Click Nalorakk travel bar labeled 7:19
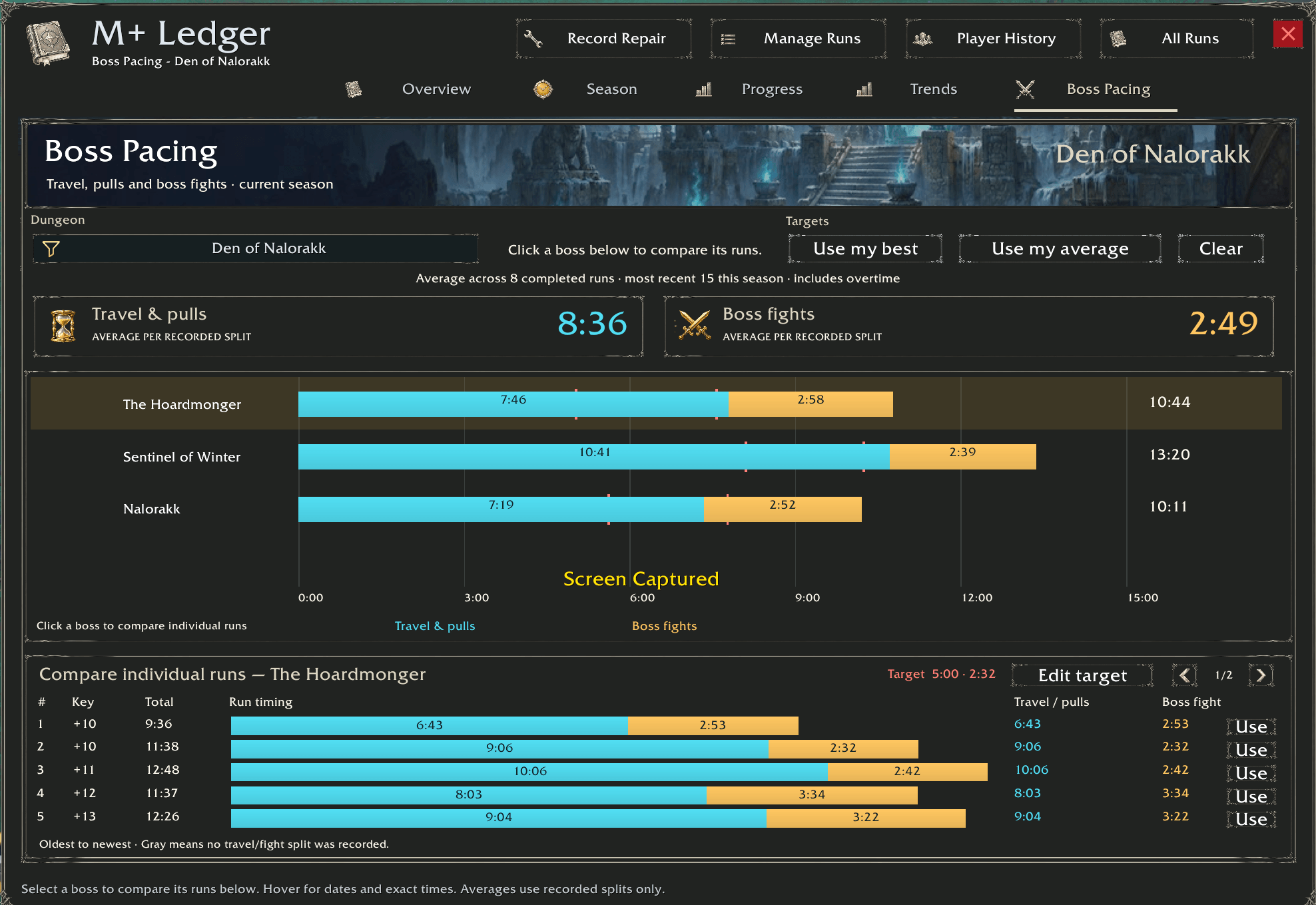Screen dimensions: 1316x905 tap(501, 509)
